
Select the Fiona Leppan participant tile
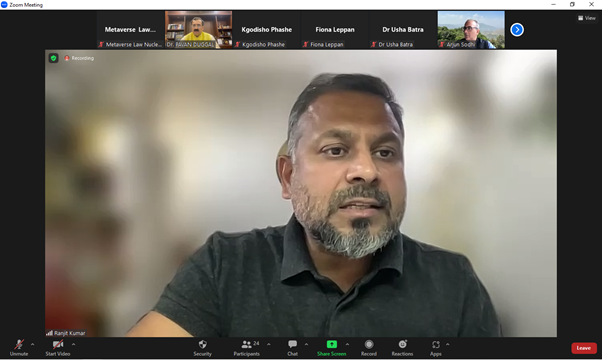(x=335, y=30)
